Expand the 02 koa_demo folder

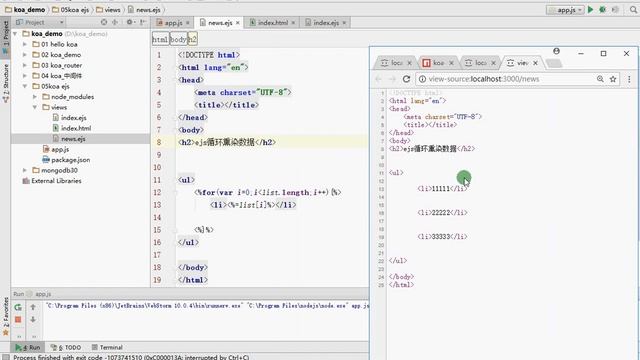[25, 55]
